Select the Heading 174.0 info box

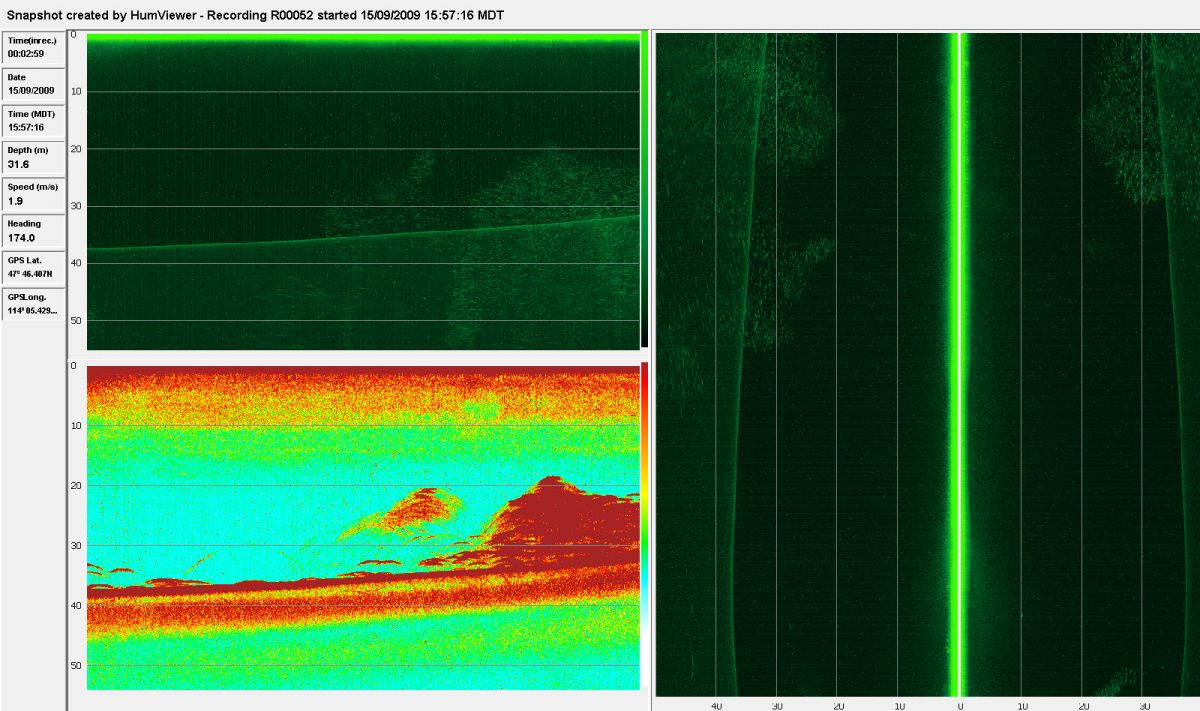(33, 231)
